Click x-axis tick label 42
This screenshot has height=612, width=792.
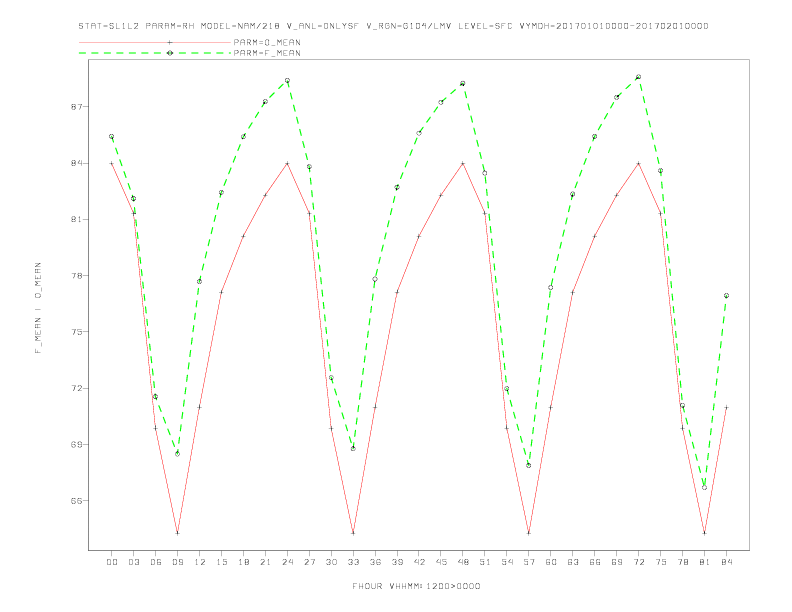click(x=419, y=562)
